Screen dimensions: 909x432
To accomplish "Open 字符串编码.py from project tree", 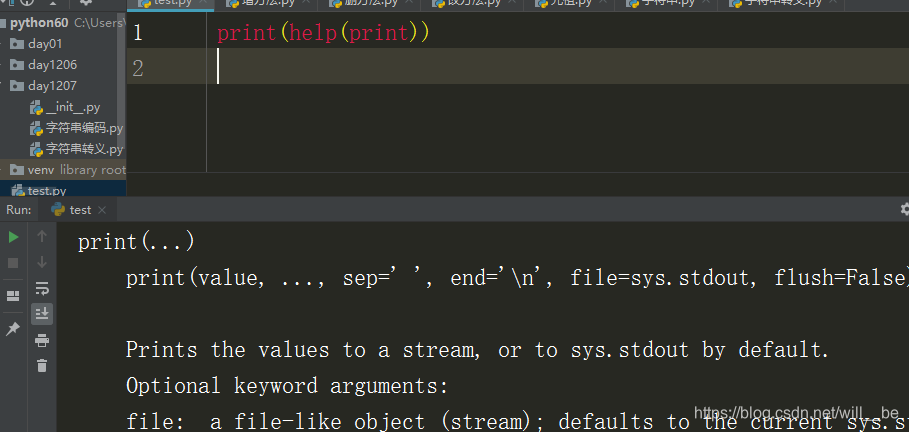I will coord(84,128).
